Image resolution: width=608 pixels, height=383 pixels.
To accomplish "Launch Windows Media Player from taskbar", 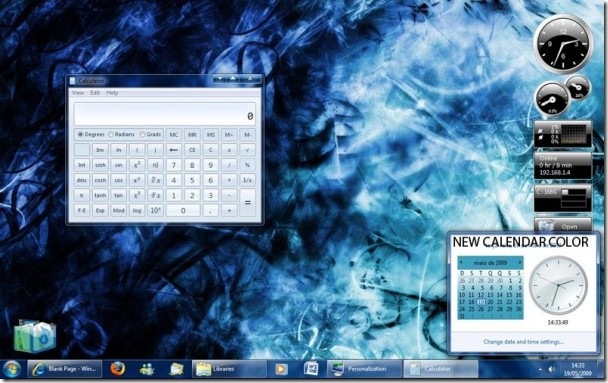I will (281, 369).
